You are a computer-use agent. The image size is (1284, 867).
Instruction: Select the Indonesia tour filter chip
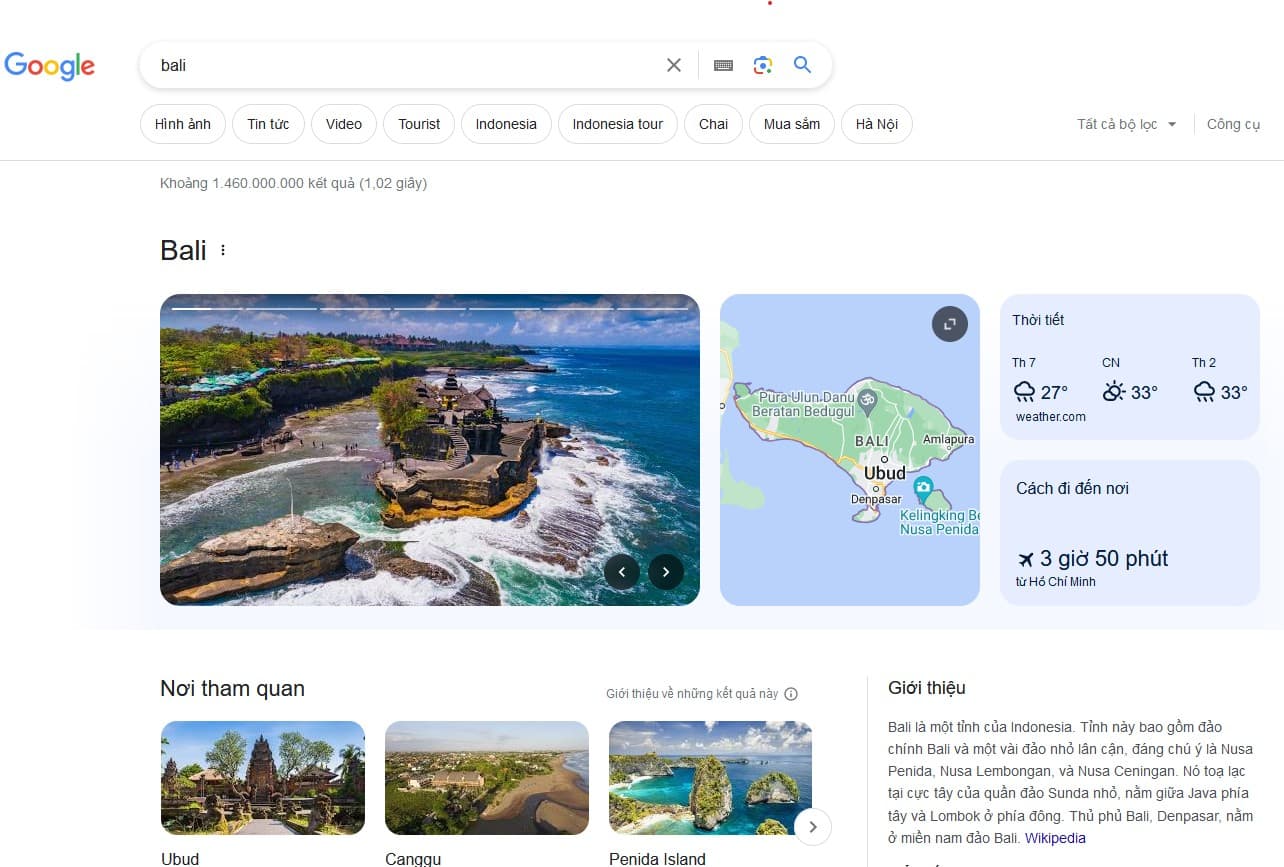point(617,124)
